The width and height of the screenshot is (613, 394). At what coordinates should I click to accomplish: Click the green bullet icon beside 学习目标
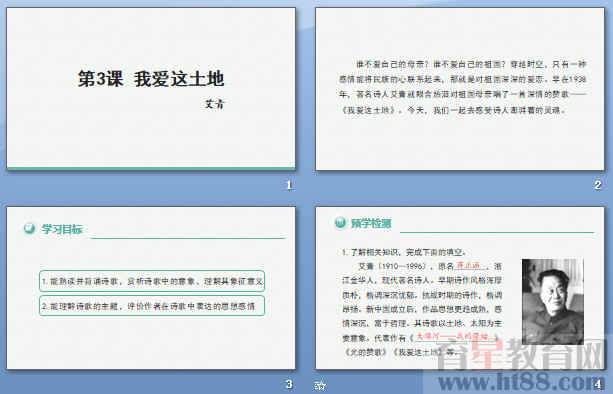click(x=29, y=228)
